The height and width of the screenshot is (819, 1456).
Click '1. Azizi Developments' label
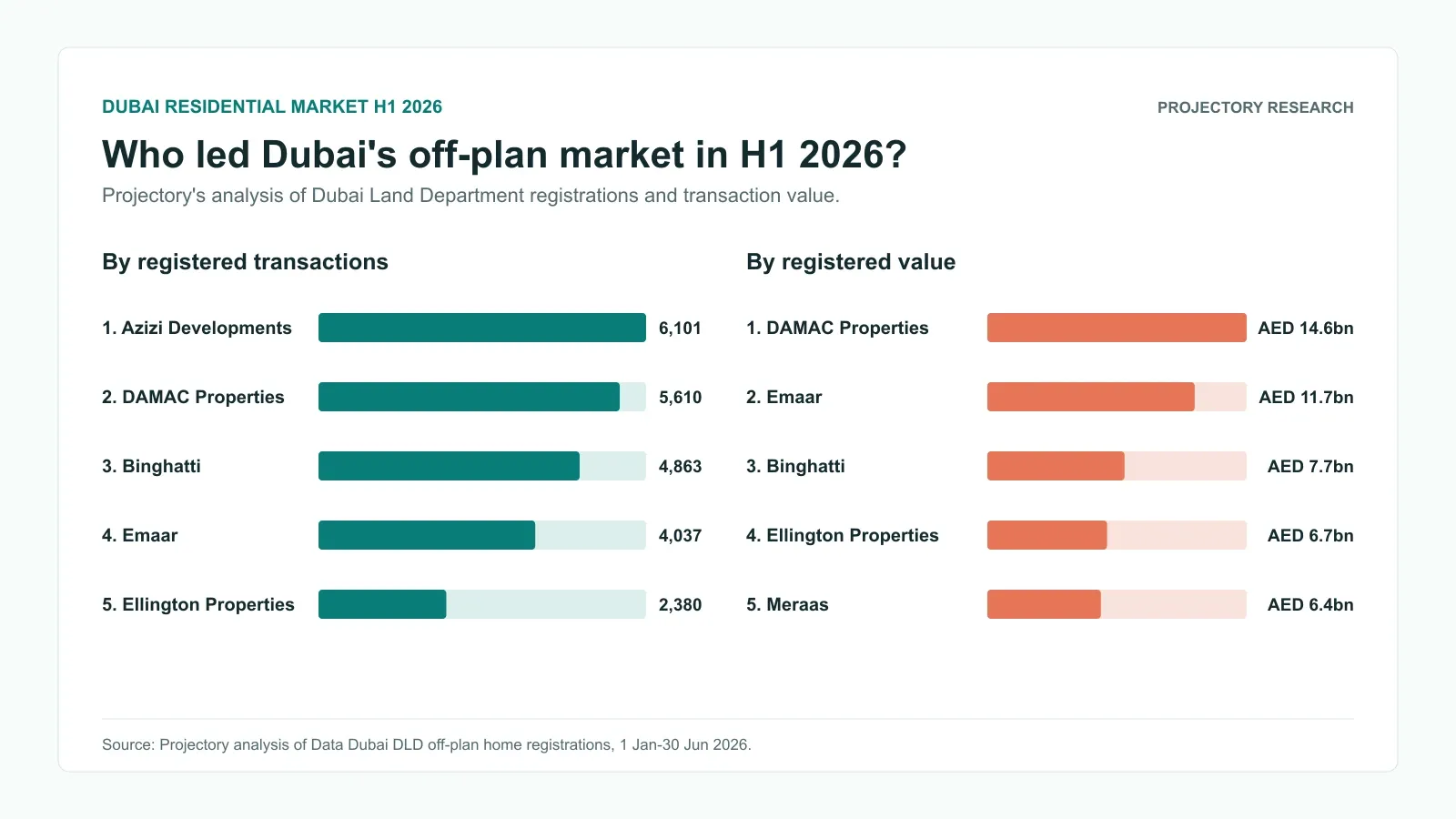[197, 328]
